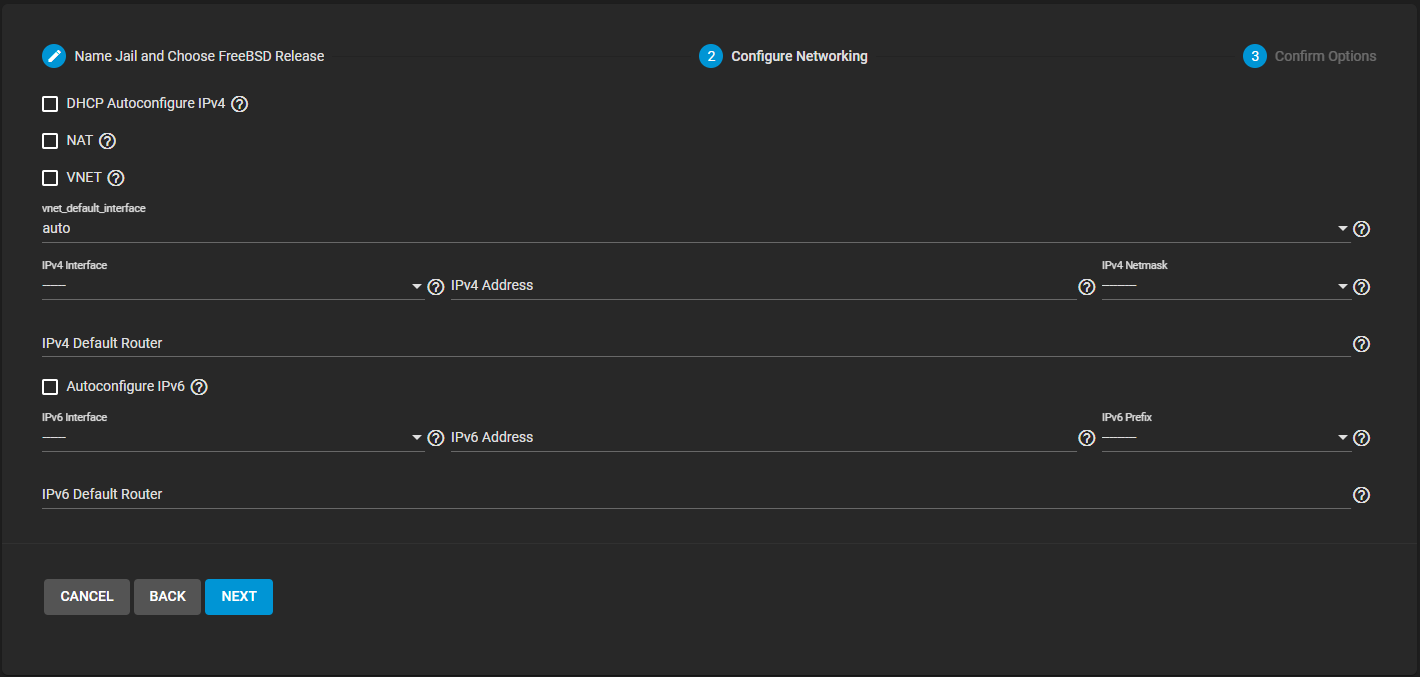Click help icon for vnet_default_interface
This screenshot has height=677, width=1420.
(1361, 229)
